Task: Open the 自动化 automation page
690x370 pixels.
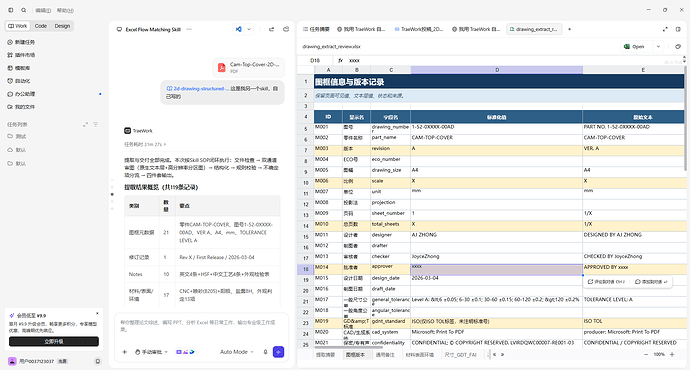Action: pyautogui.click(x=19, y=81)
